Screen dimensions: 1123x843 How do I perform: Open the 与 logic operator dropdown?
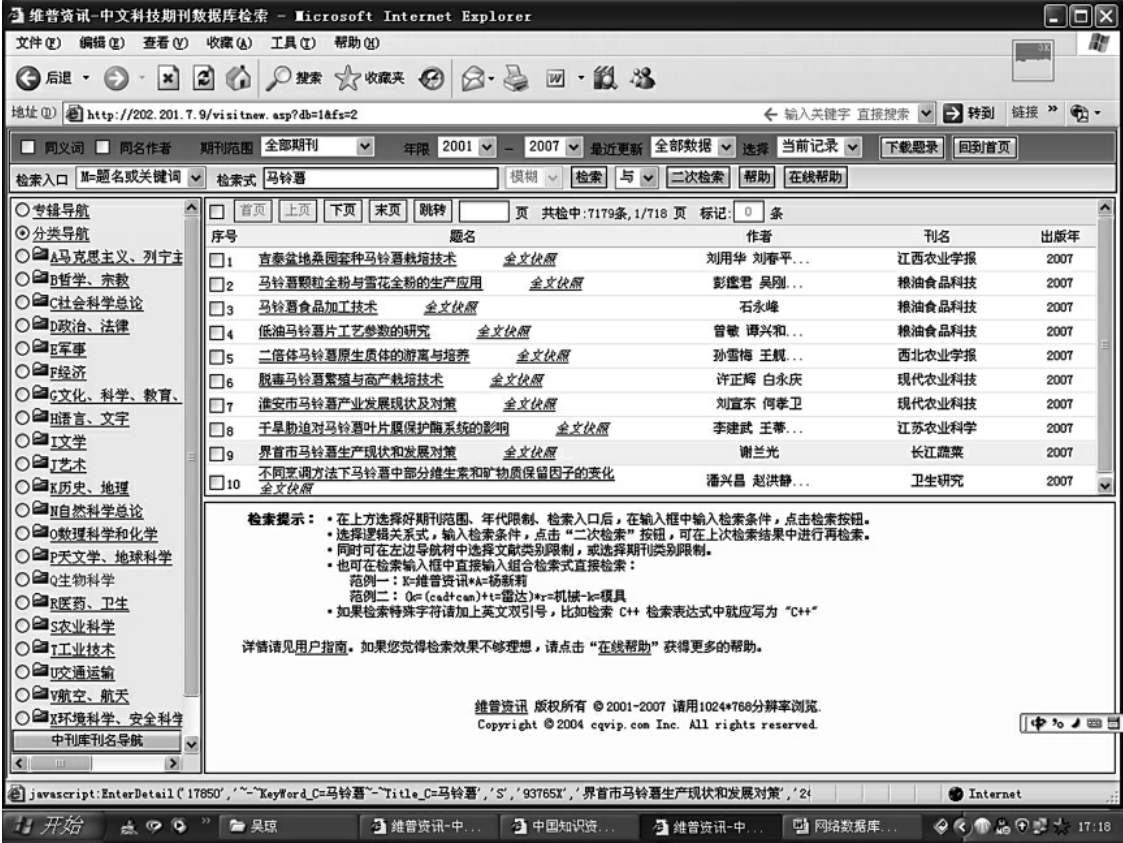click(636, 177)
